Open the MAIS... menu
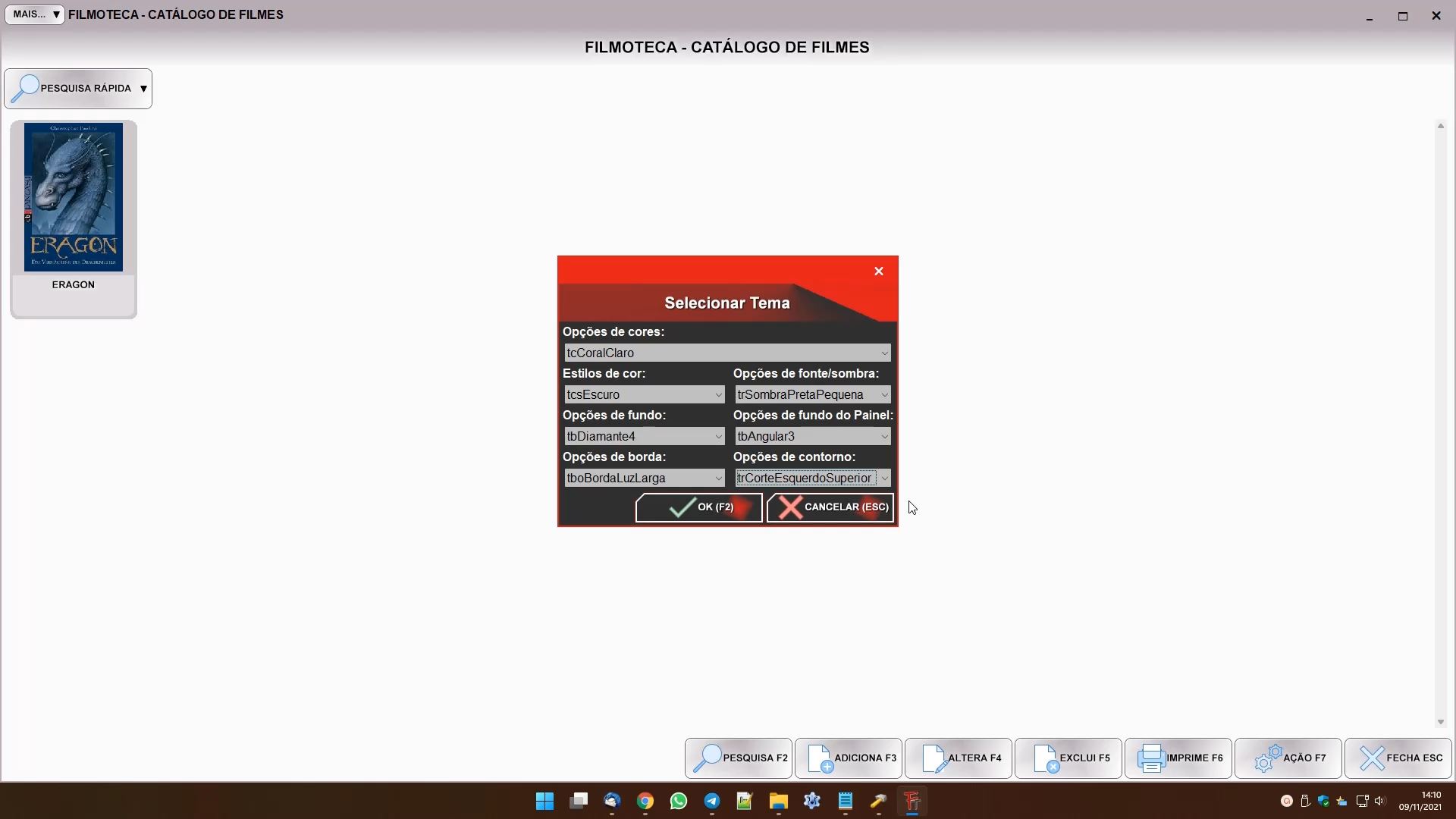Viewport: 1456px width, 819px height. click(35, 14)
